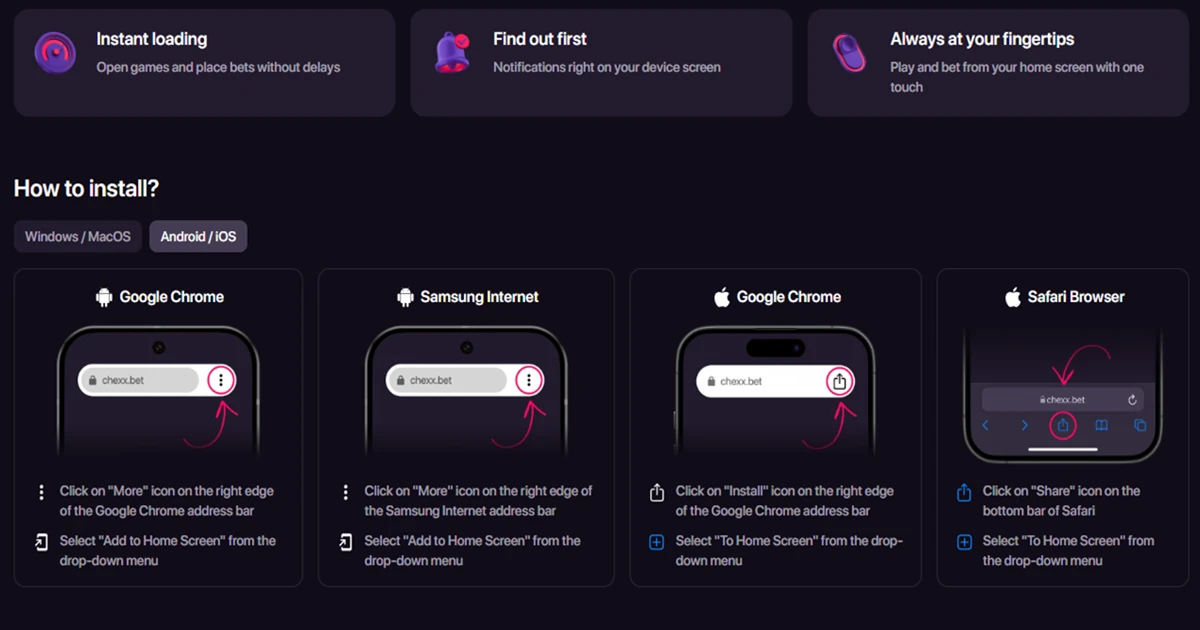Click the chexx.bet address field in Android Chrome mockup
This screenshot has width=1200, height=630.
coord(141,380)
